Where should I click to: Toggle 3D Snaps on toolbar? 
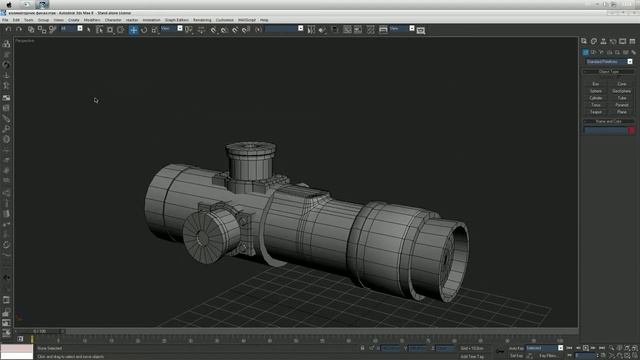(213, 30)
